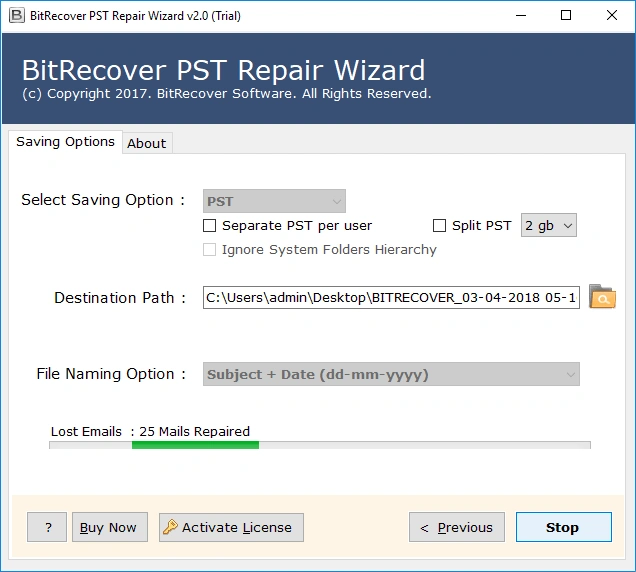This screenshot has width=636, height=572.
Task: Go back with the Previous button
Action: pyautogui.click(x=456, y=527)
